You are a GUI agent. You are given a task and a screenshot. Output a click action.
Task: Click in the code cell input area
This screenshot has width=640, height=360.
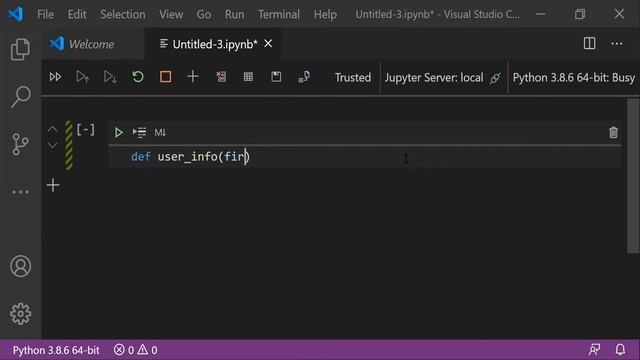[365, 157]
